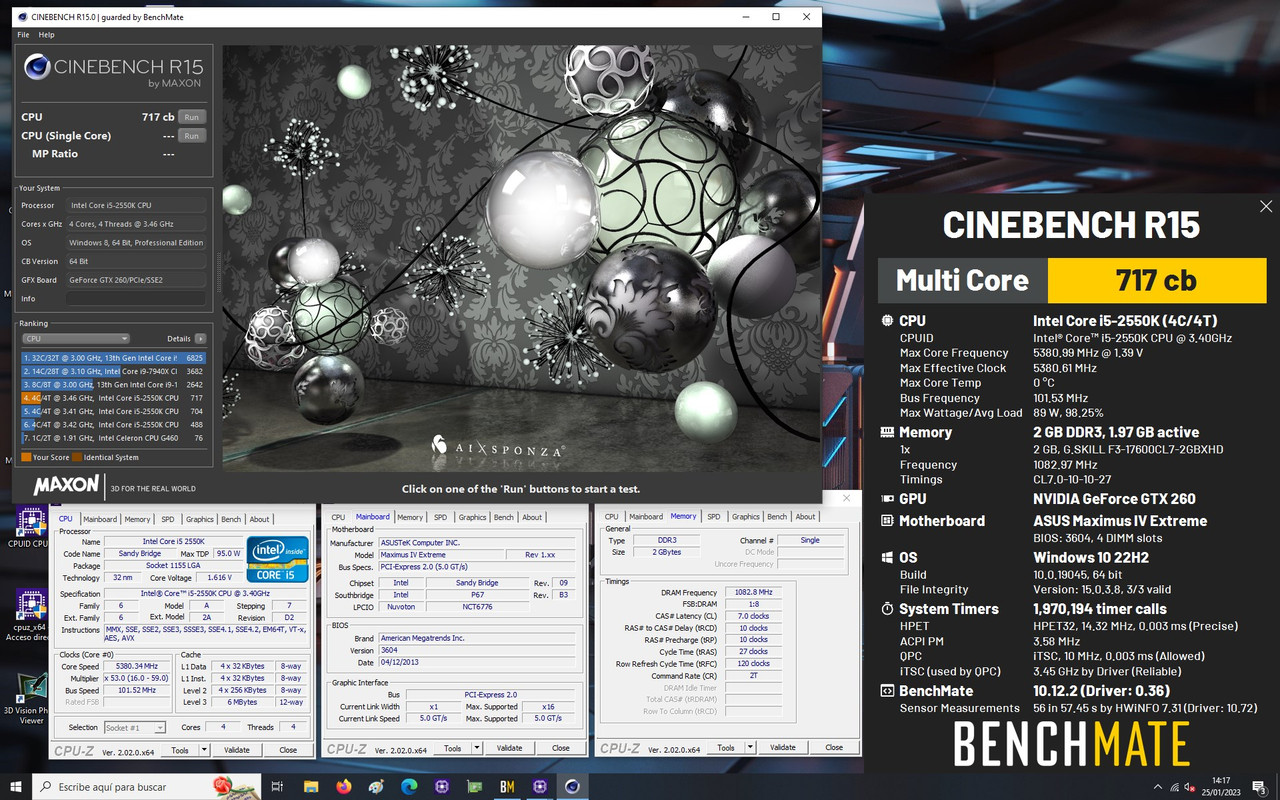Open Tools dropdown arrow in CPU-Z CPU window

tap(204, 749)
